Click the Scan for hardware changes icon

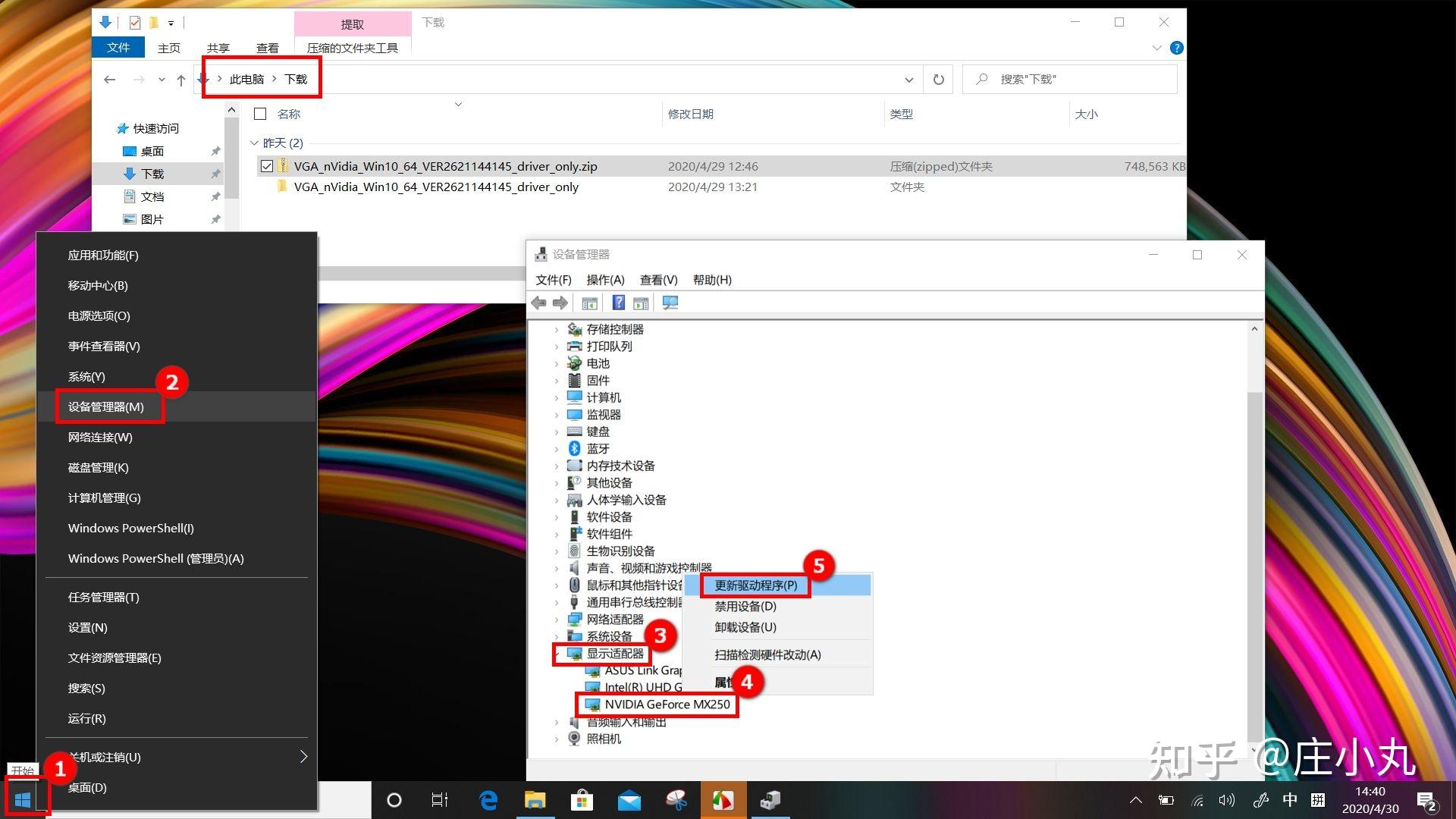click(x=670, y=303)
